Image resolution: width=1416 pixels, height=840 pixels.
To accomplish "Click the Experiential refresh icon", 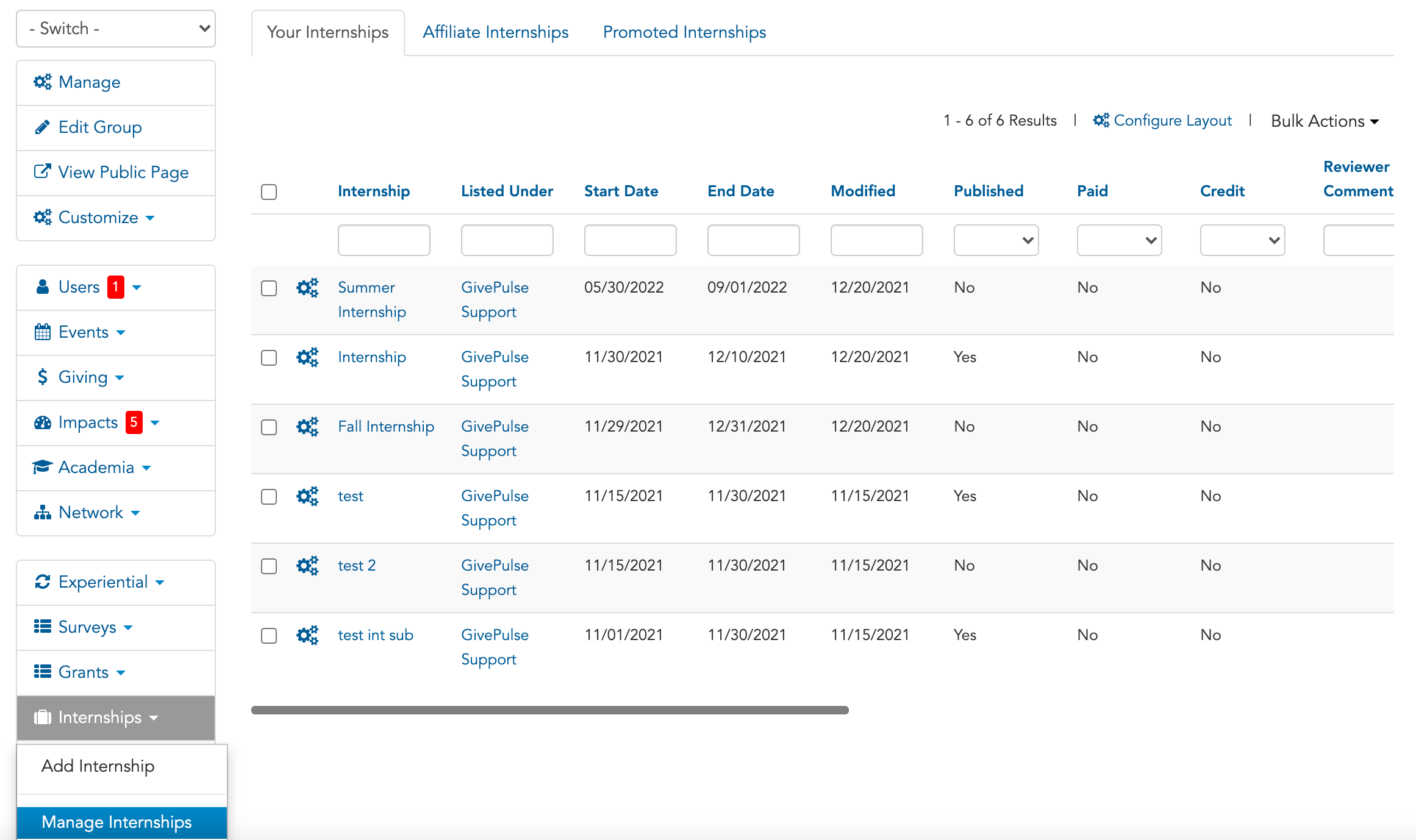I will tap(43, 582).
